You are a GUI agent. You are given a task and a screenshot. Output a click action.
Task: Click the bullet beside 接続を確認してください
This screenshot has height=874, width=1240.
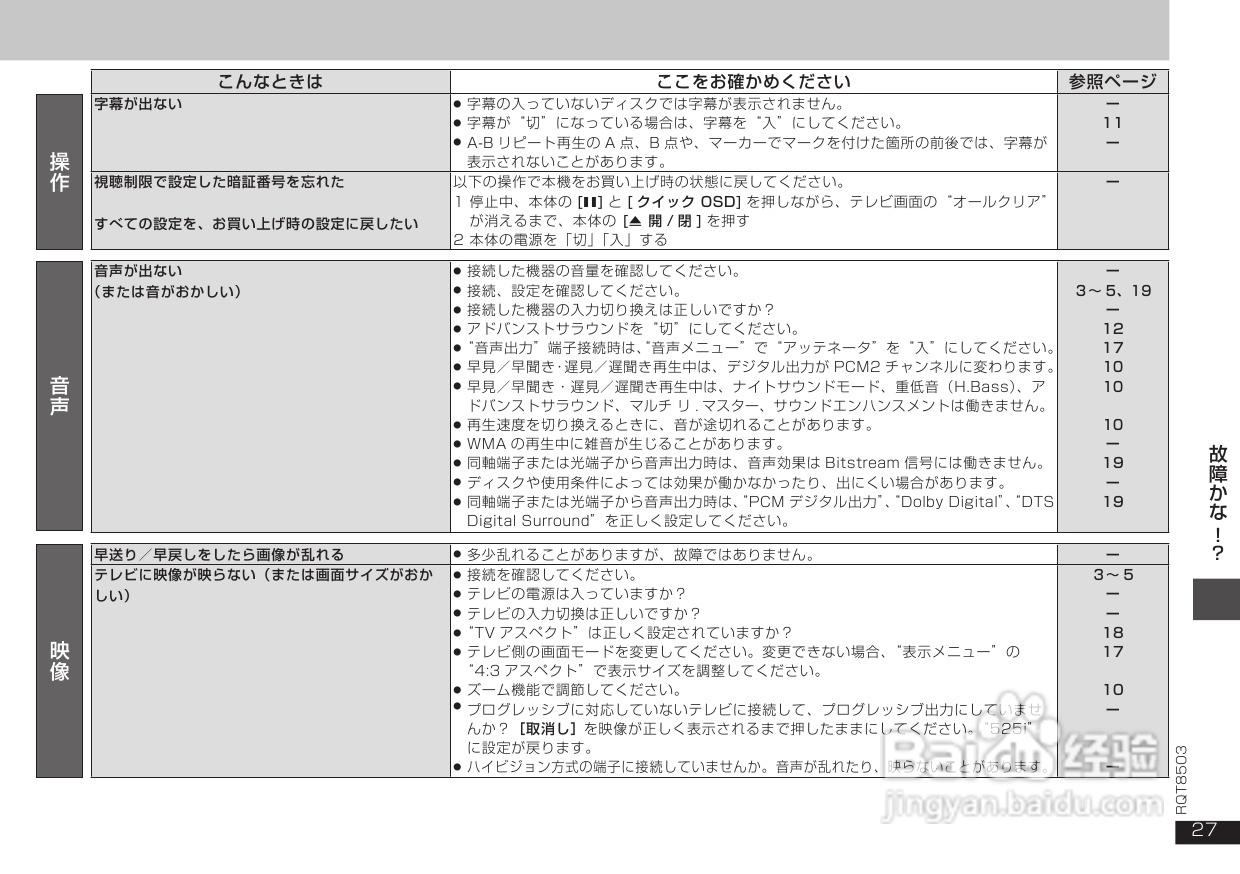[459, 576]
